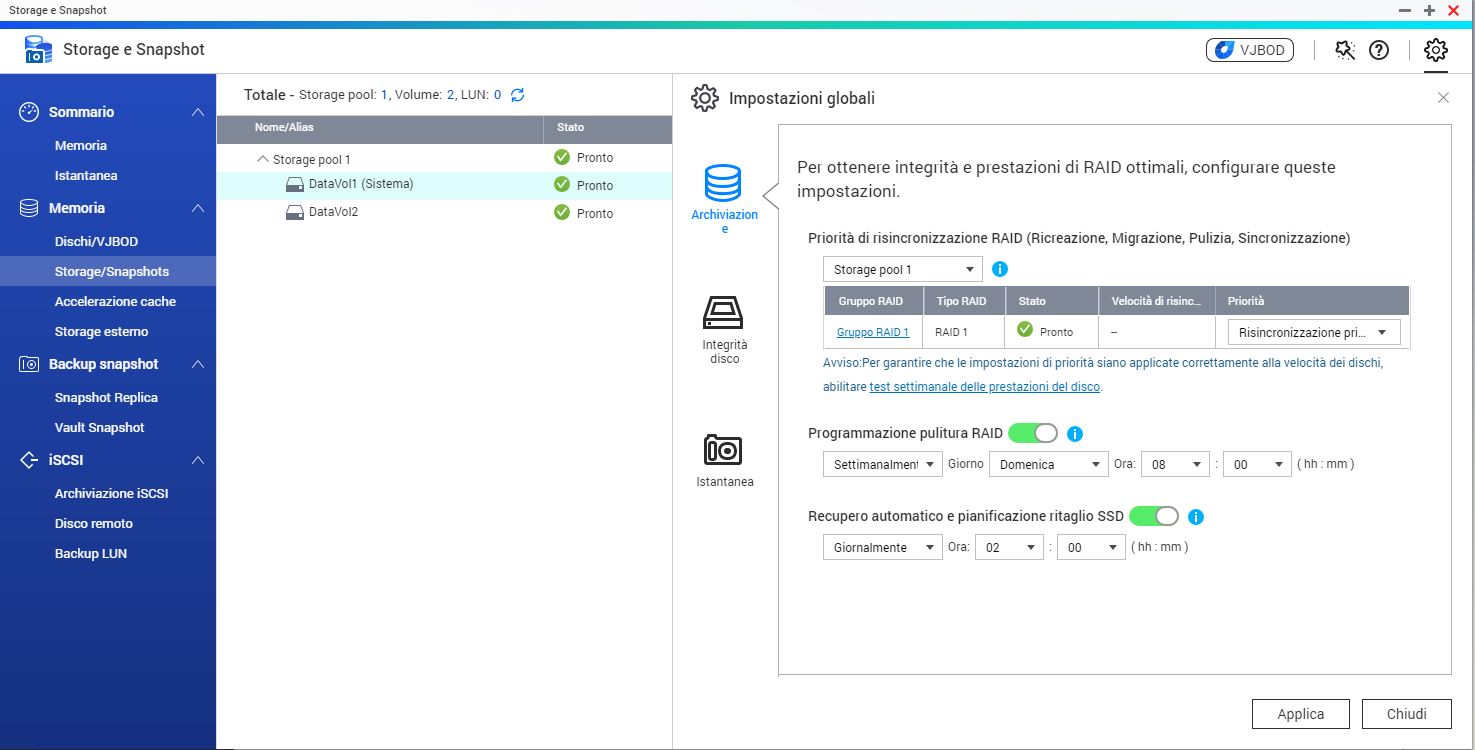Click info icon next to RAID scrubbing schedule

1075,434
